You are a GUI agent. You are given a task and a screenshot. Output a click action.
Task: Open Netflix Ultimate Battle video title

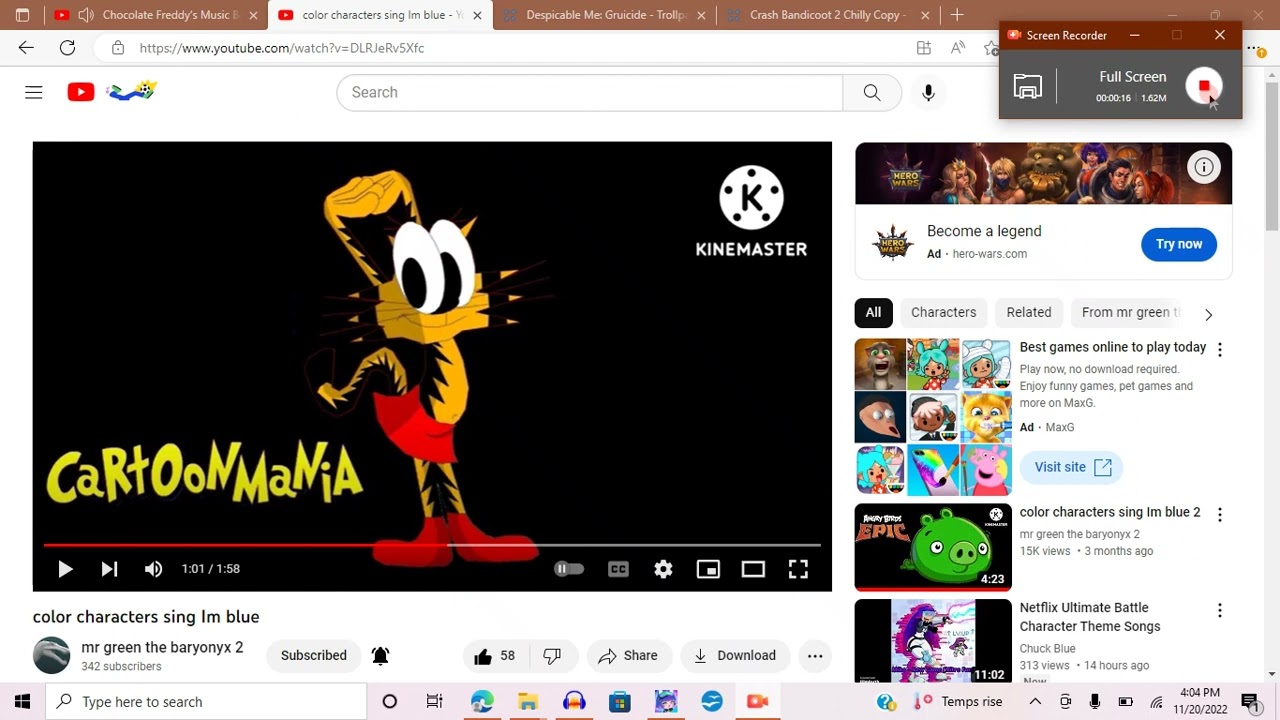(1090, 617)
